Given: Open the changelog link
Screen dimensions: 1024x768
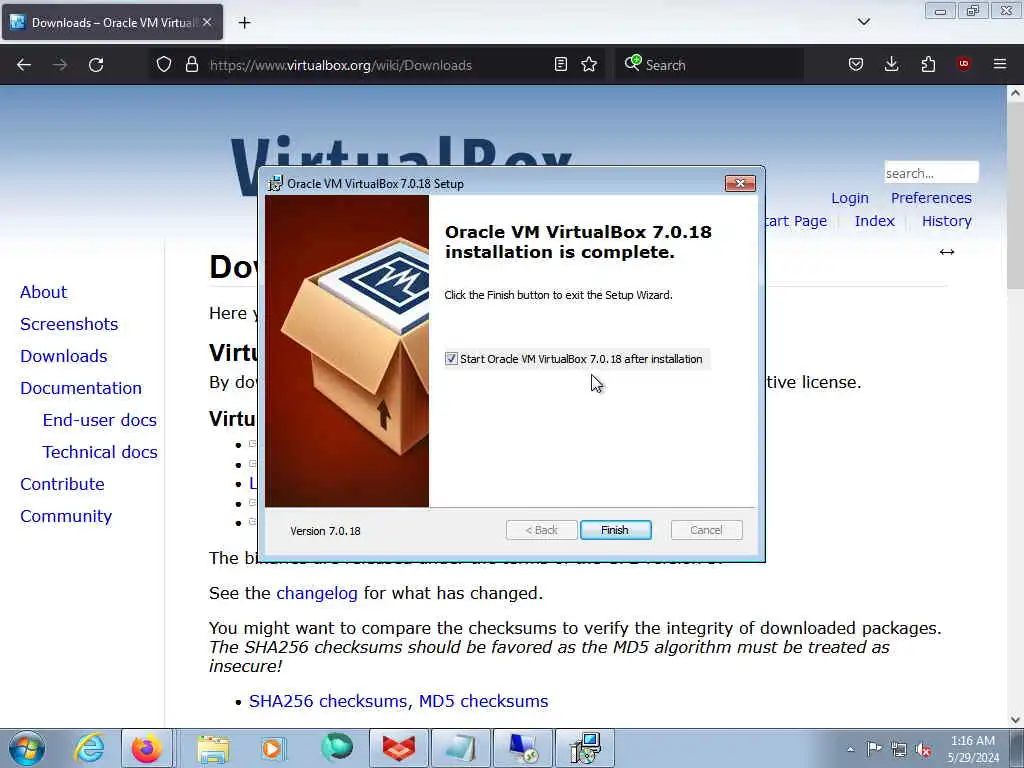Looking at the screenshot, I should 317,593.
